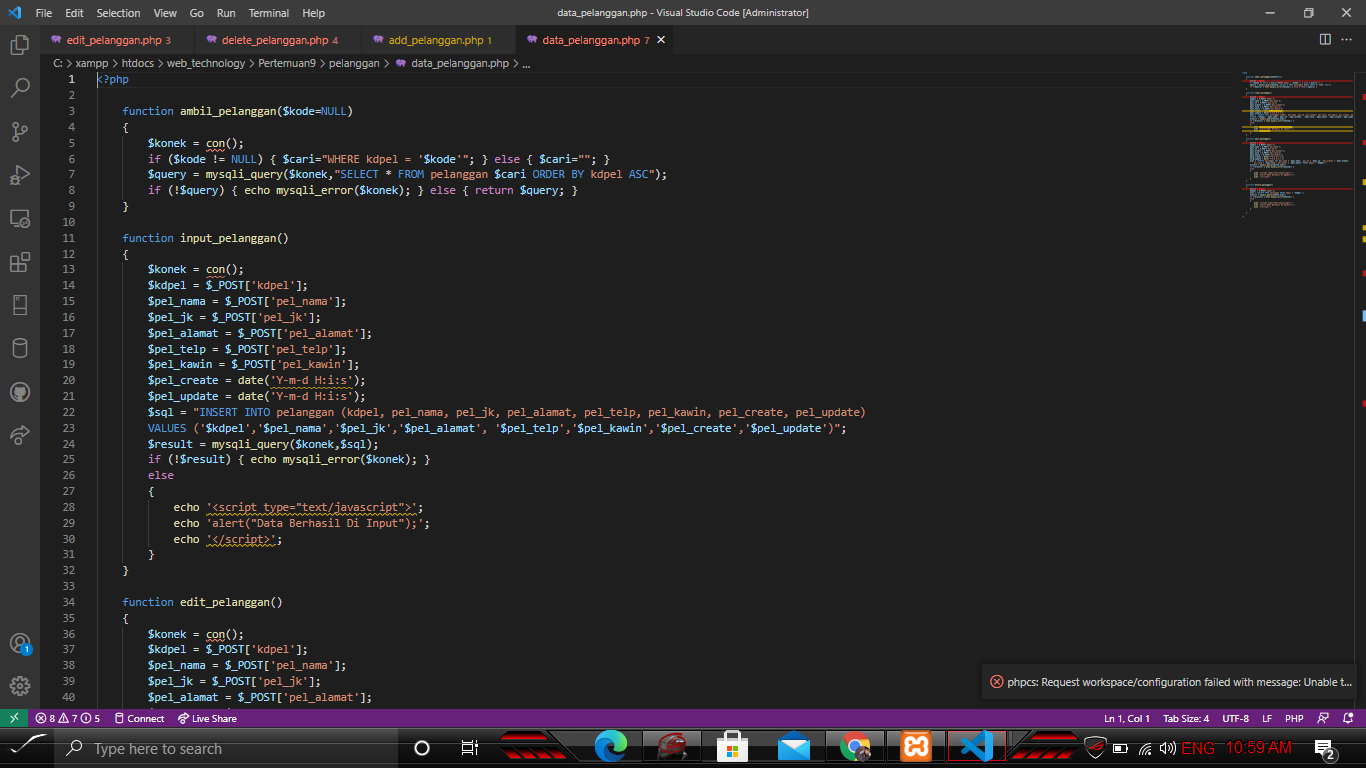
Task: Open the Run and Debug view
Action: click(x=19, y=175)
